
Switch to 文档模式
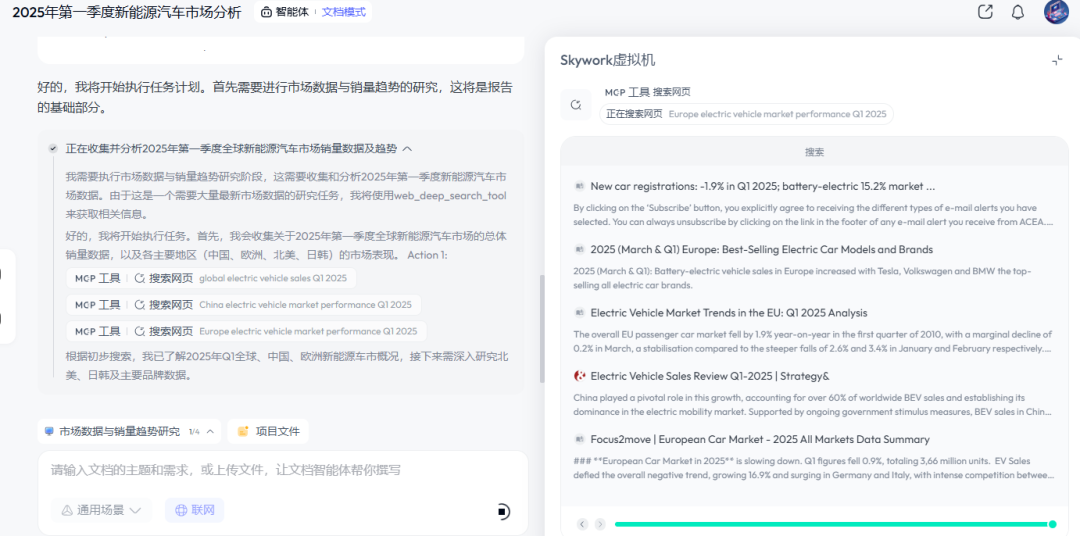click(x=344, y=12)
